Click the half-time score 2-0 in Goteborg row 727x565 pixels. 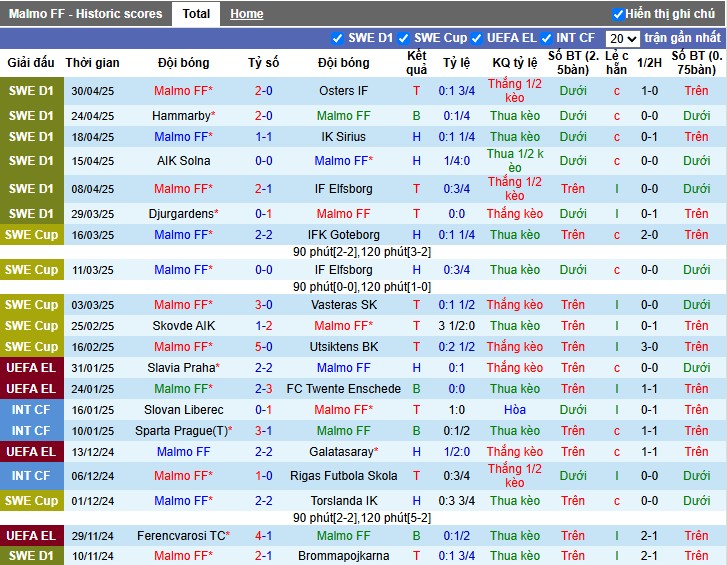point(649,235)
